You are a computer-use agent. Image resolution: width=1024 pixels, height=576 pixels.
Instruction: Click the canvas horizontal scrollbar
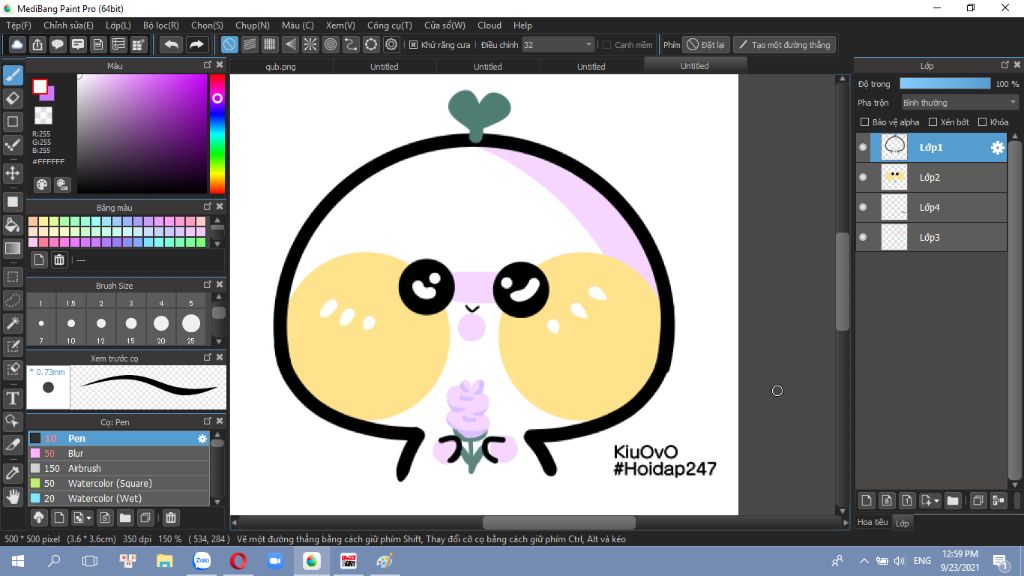[x=558, y=522]
